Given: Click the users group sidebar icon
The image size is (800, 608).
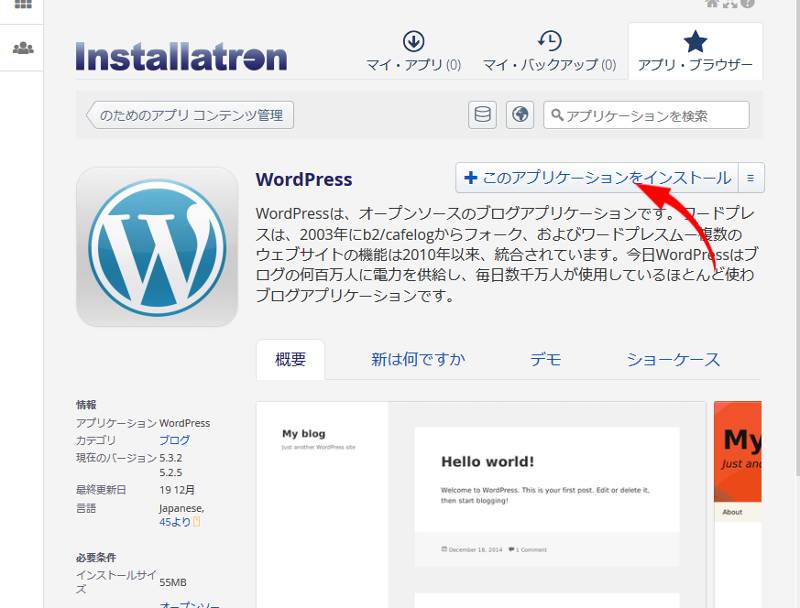Looking at the screenshot, I should [x=23, y=48].
